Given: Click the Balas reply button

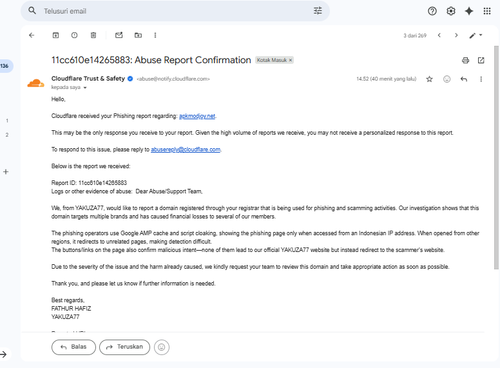Looking at the screenshot, I should pyautogui.click(x=73, y=347).
